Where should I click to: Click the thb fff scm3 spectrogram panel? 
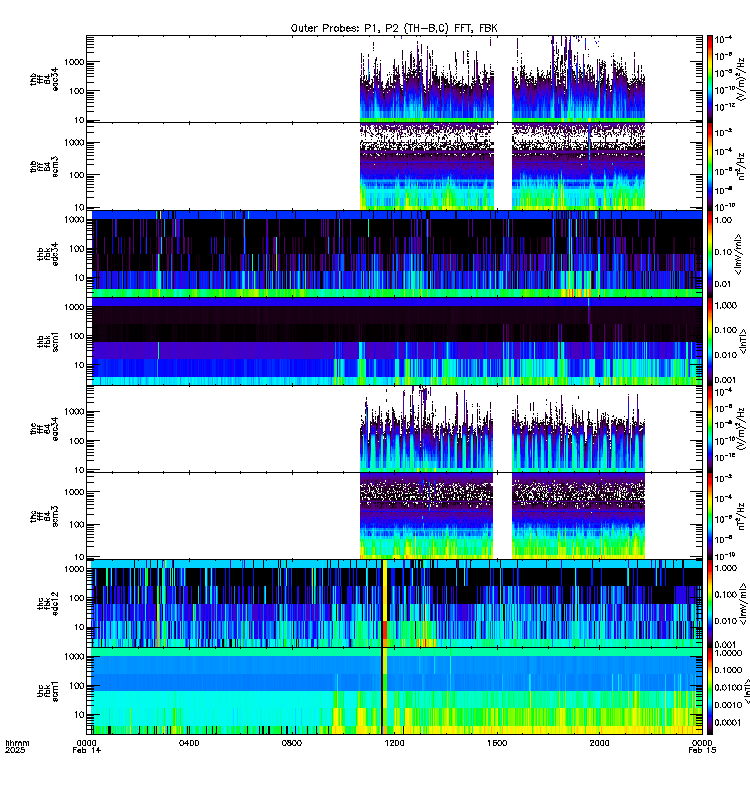point(394,166)
